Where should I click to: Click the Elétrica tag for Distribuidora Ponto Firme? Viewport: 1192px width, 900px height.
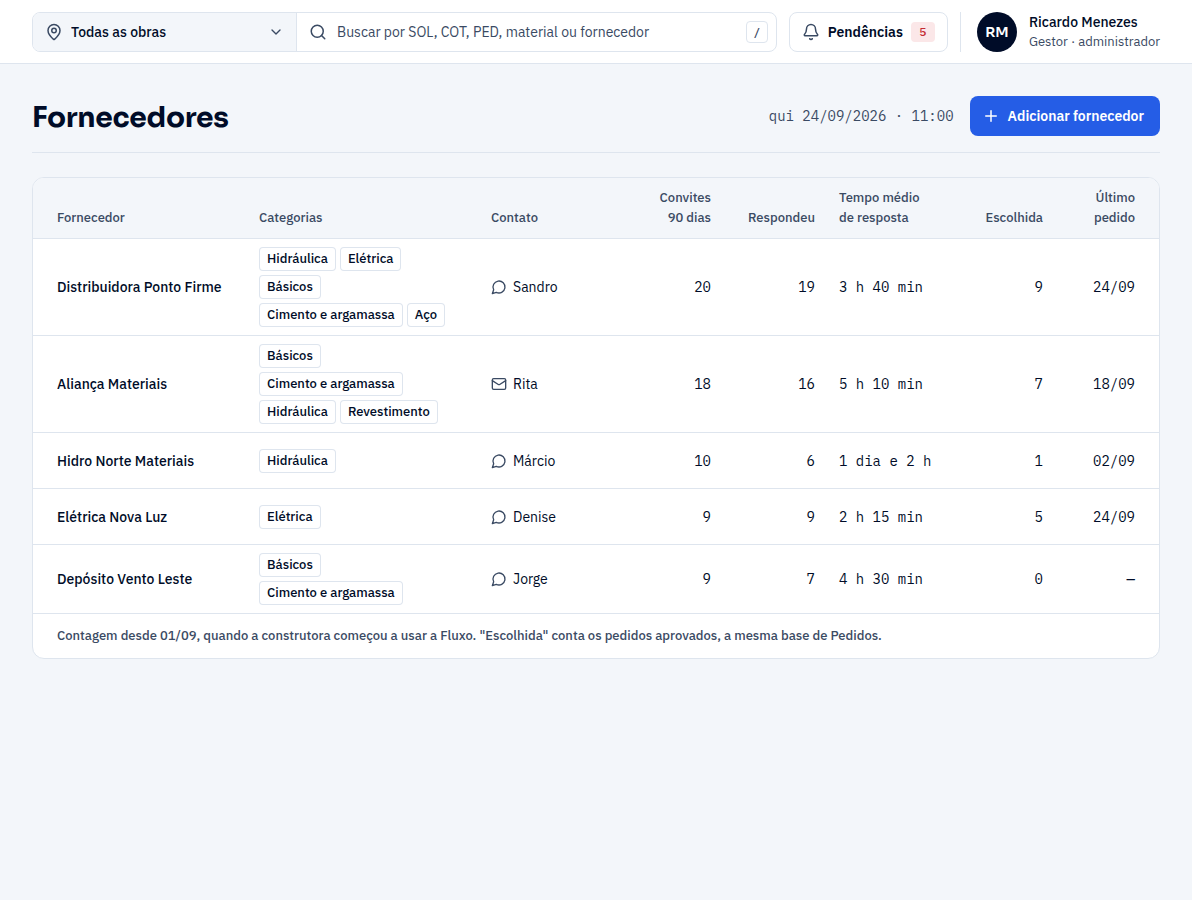(370, 259)
